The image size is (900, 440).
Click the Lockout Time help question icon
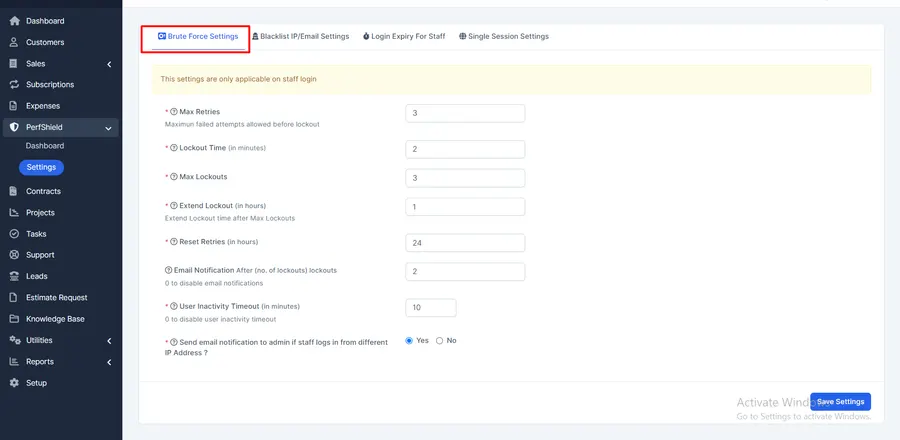point(174,148)
